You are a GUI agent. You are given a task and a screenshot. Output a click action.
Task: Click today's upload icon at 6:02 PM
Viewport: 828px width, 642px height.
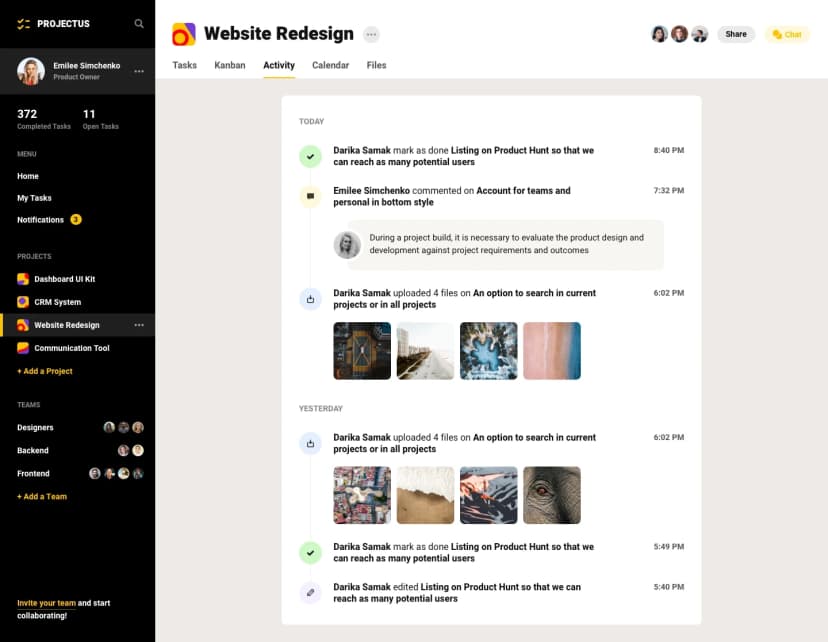click(x=310, y=299)
